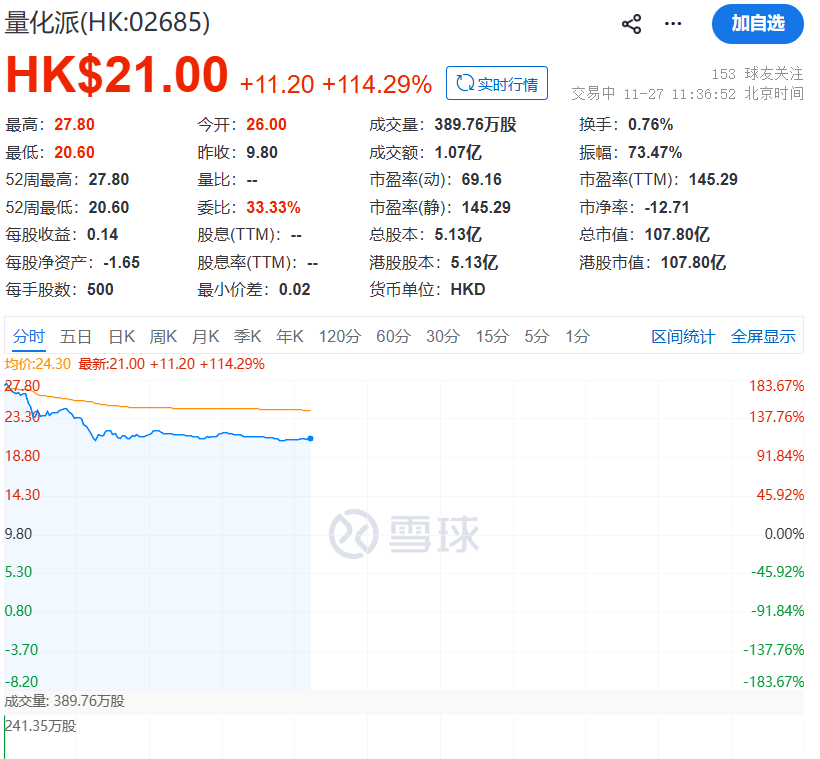Switch to 30分 interval chart

pos(442,336)
